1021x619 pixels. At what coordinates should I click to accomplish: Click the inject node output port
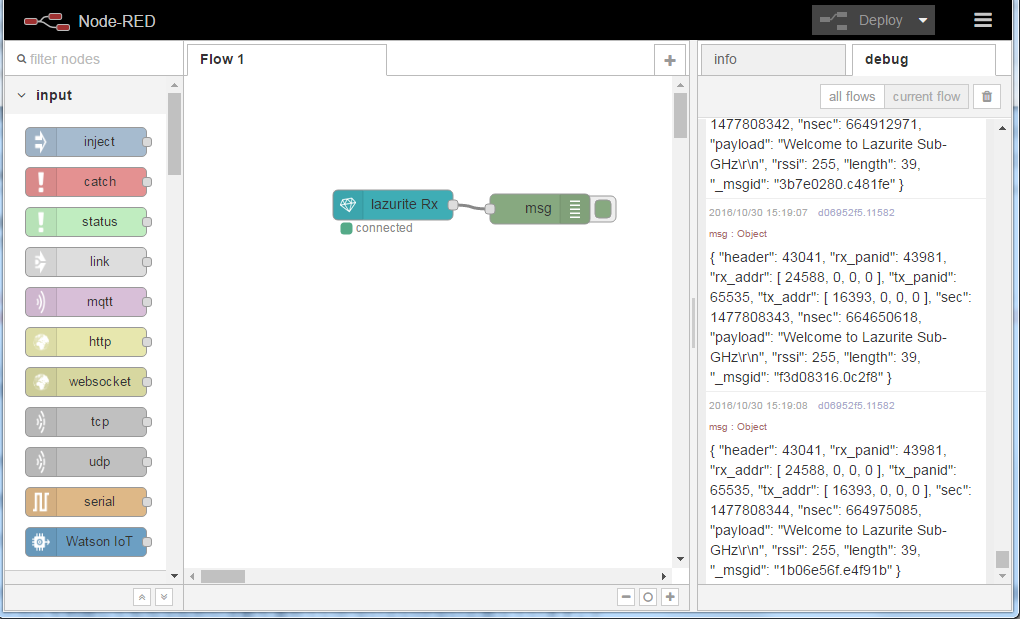click(x=147, y=142)
